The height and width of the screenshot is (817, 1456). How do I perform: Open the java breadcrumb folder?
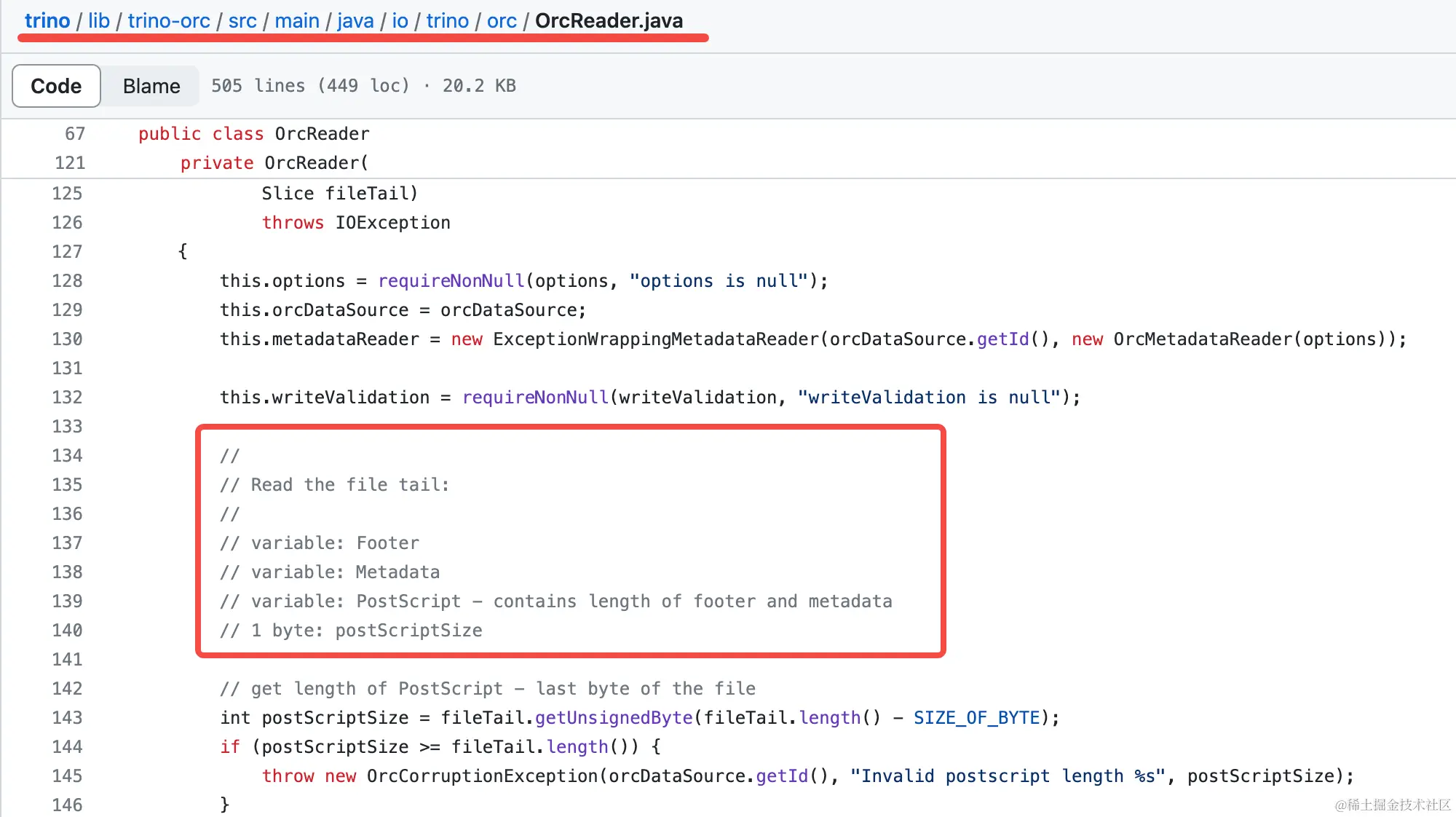pos(355,21)
